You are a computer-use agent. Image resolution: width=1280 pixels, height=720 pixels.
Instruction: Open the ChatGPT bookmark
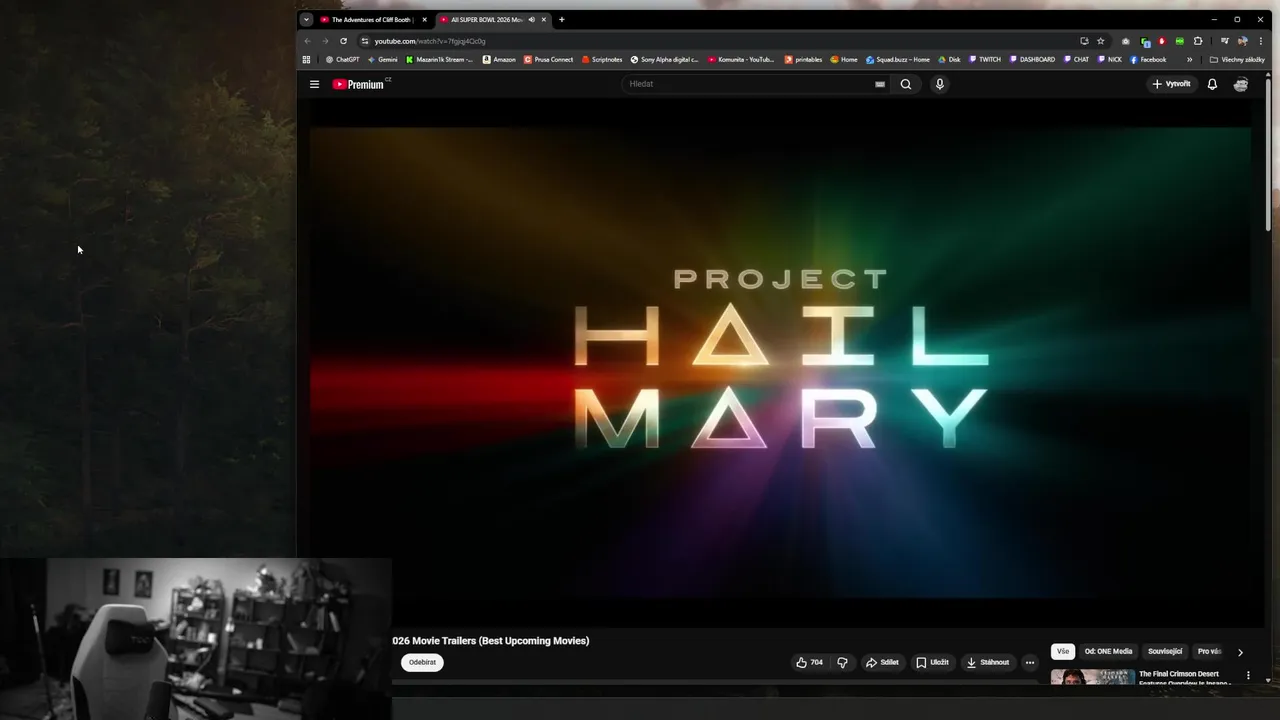point(342,59)
